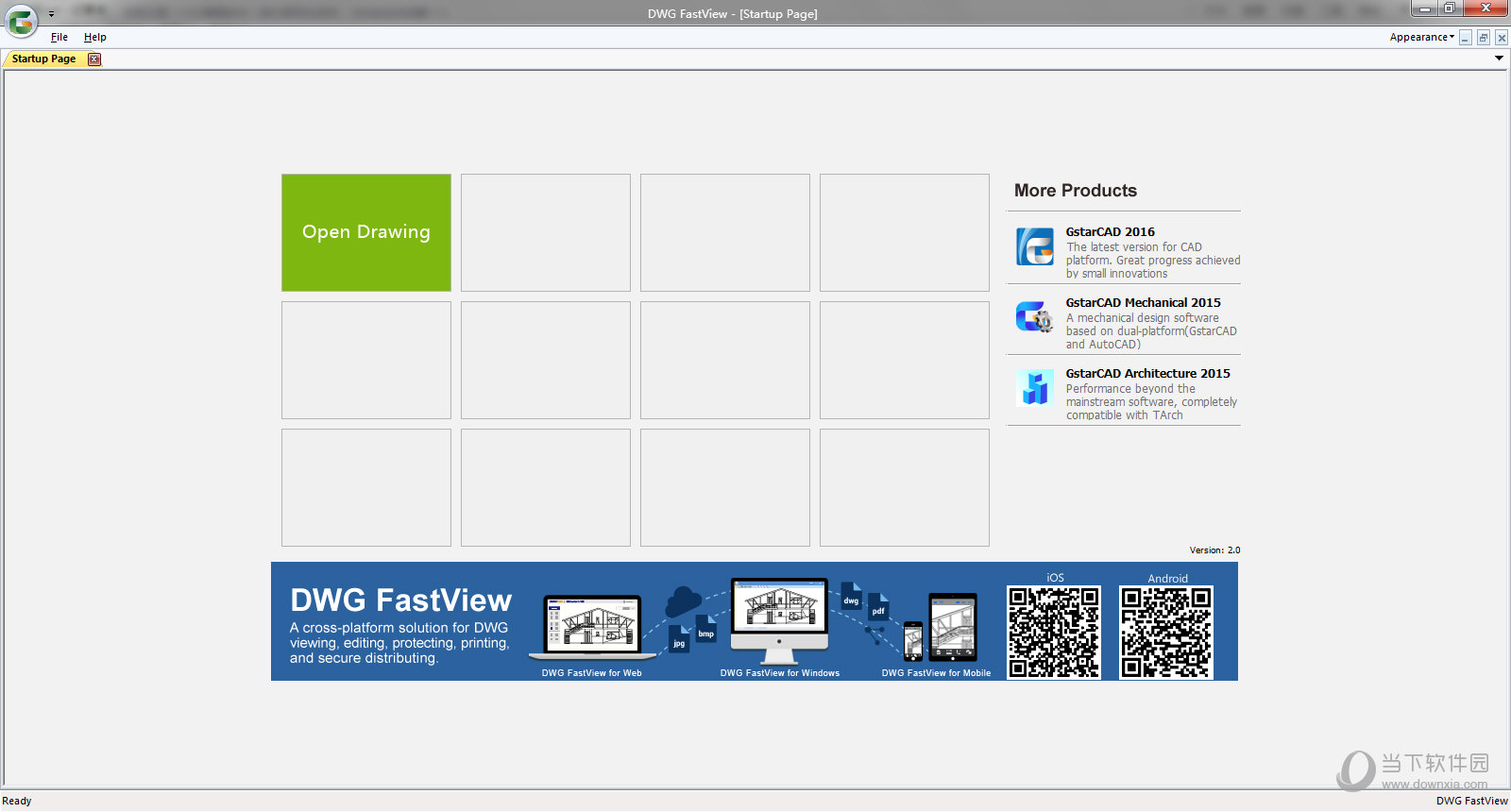Click the Version: 2.0 text

(1214, 550)
